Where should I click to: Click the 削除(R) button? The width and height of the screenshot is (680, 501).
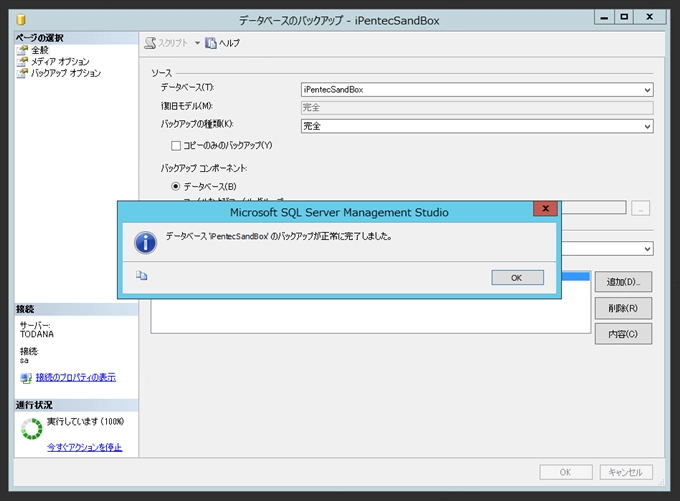pyautogui.click(x=623, y=308)
